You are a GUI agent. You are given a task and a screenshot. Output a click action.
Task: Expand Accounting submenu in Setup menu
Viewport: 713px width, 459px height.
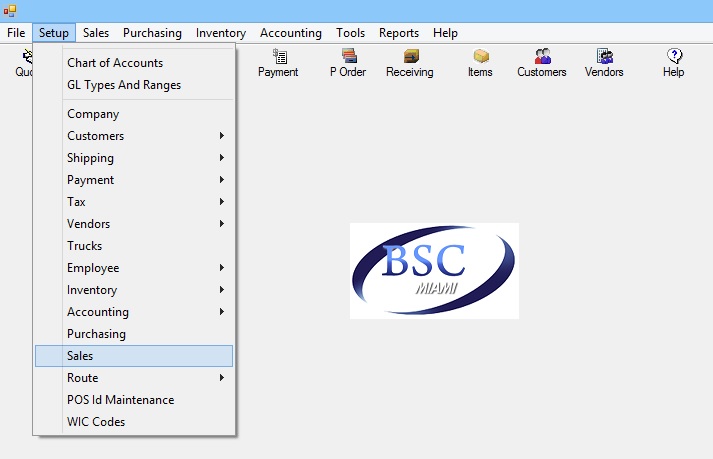134,312
